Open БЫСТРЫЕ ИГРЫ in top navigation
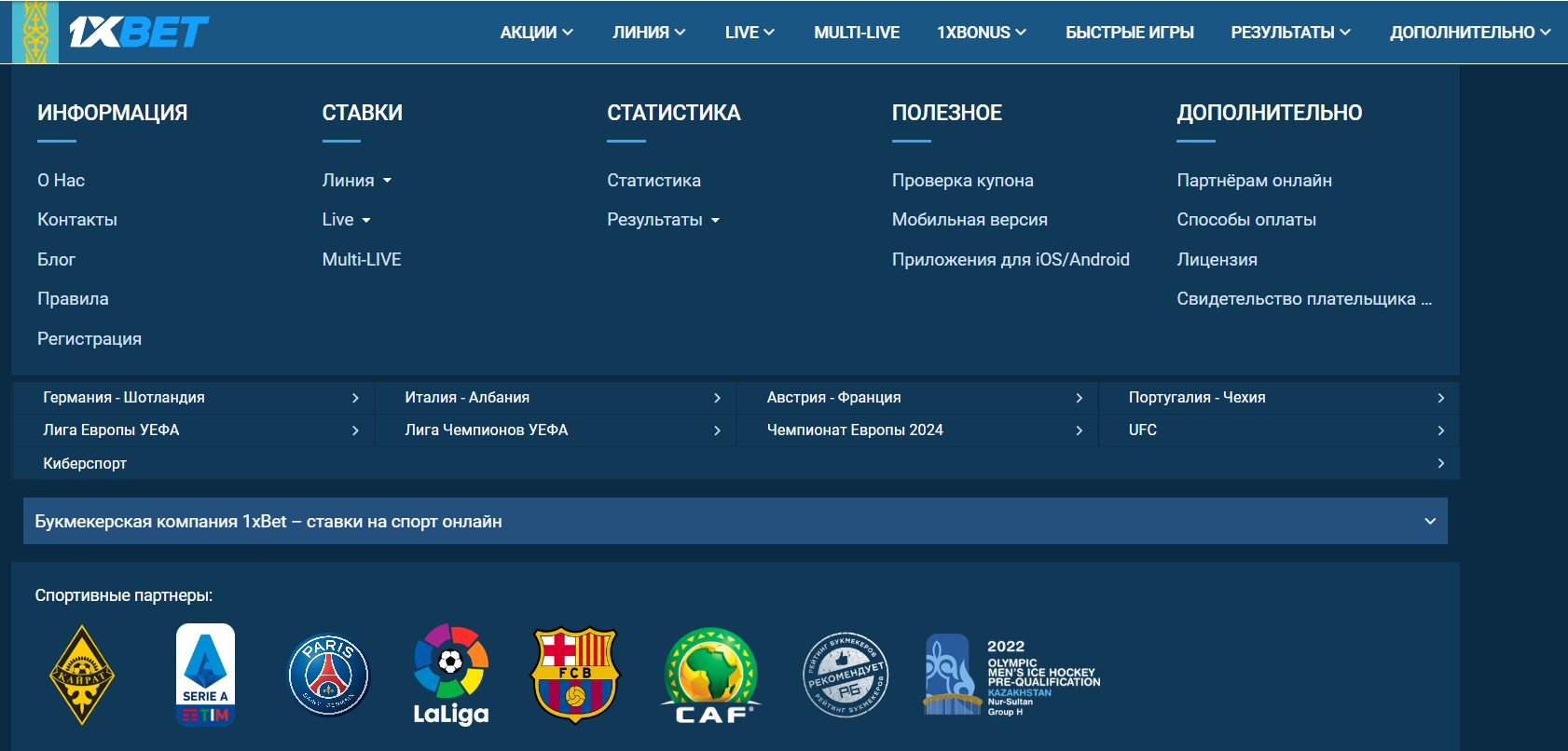The height and width of the screenshot is (751, 1568). click(x=1130, y=33)
